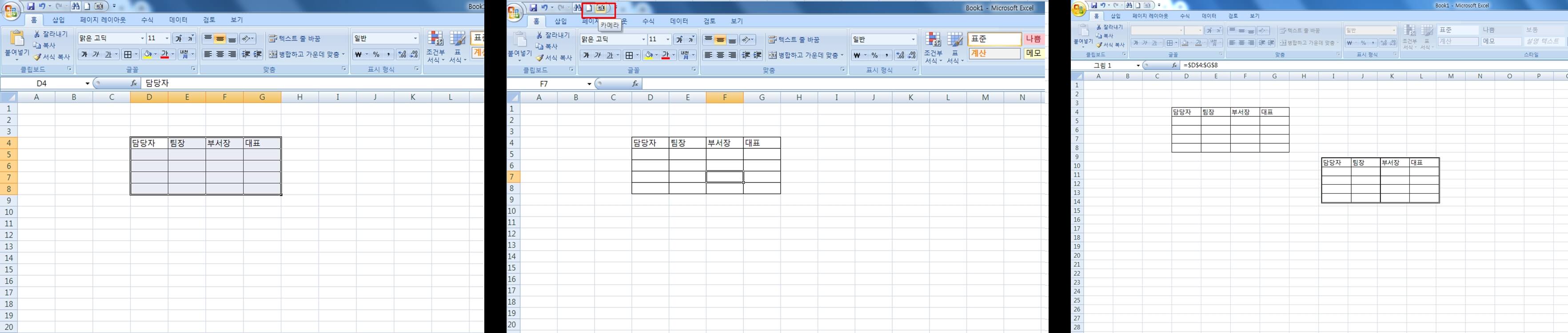The width and height of the screenshot is (1568, 333).
Task: Switch to the 데이터 tab in the middle window
Action: coord(678,21)
